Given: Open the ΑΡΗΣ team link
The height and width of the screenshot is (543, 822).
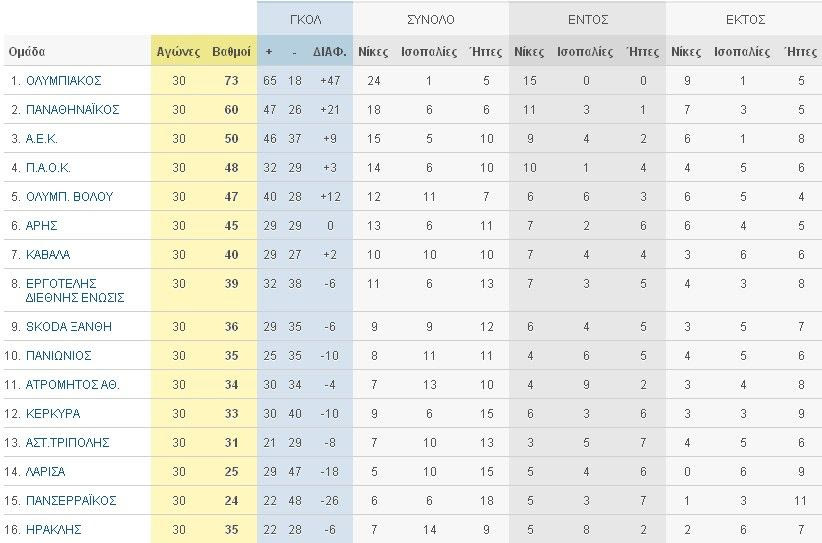Looking at the screenshot, I should point(42,225).
